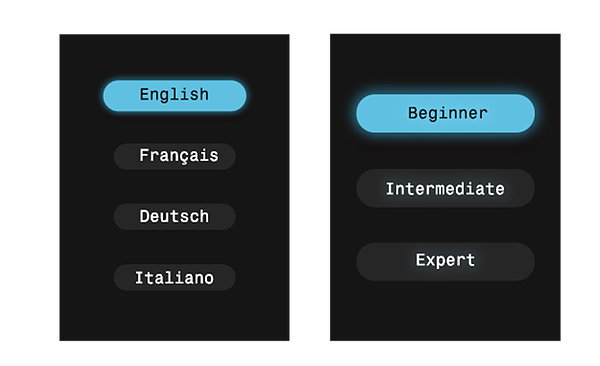Activate the grey Expert pill button

click(445, 262)
